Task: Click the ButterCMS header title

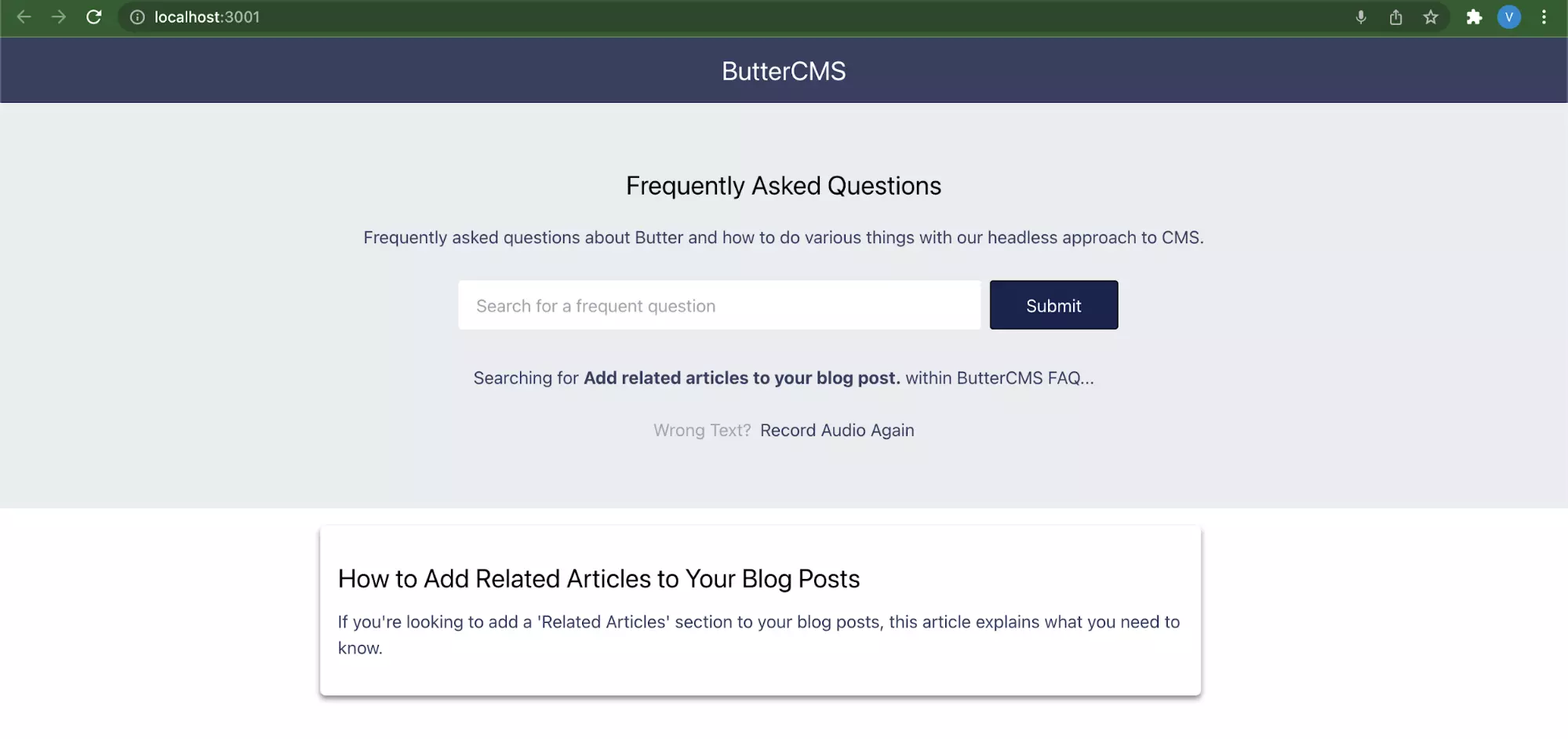Action: tap(784, 71)
